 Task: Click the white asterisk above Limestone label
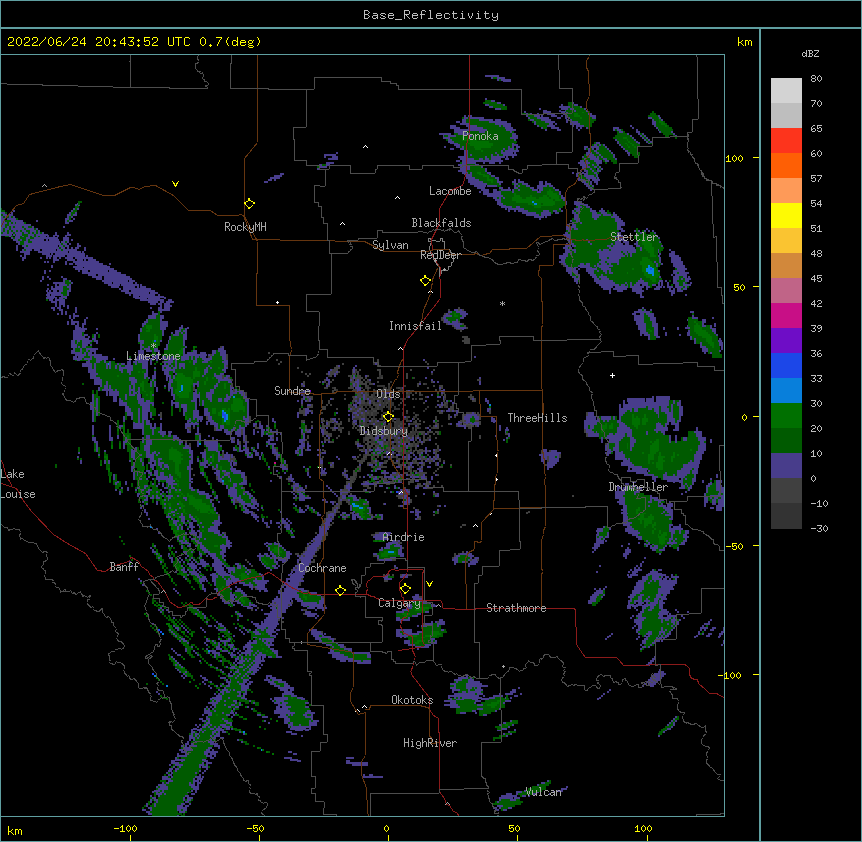[x=153, y=345]
